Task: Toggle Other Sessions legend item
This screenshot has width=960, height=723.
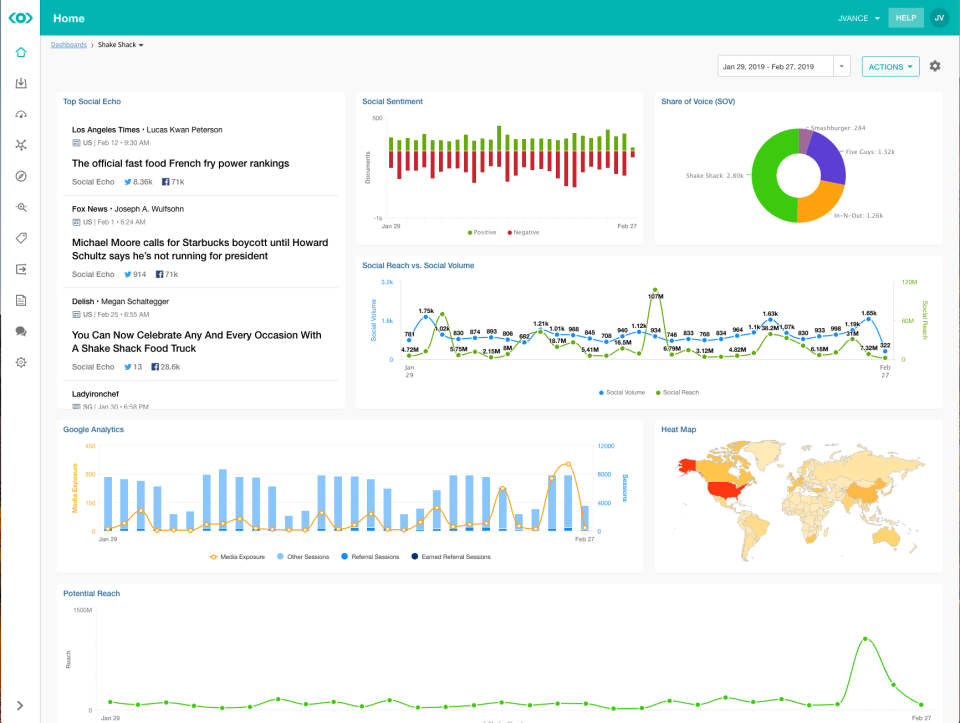Action: click(x=303, y=557)
